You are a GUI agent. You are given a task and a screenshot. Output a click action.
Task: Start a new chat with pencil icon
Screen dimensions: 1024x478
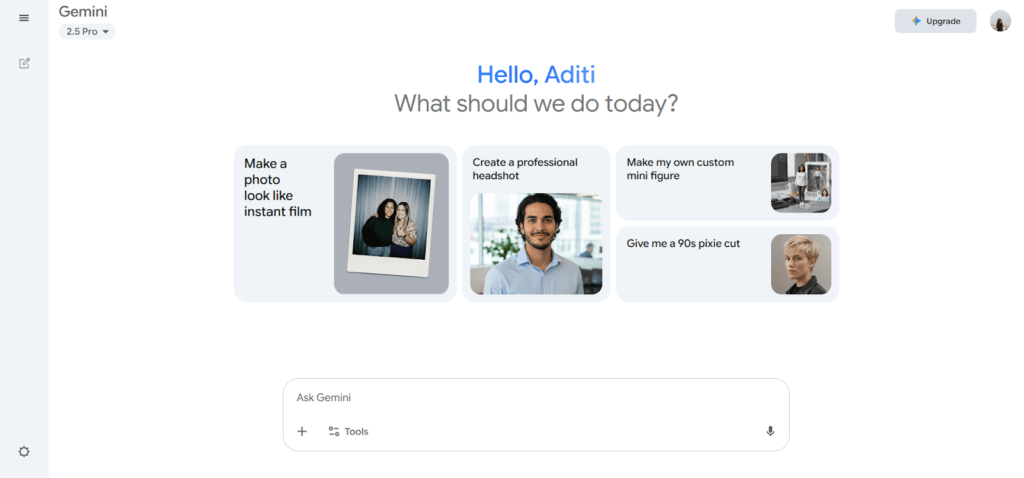(x=24, y=63)
